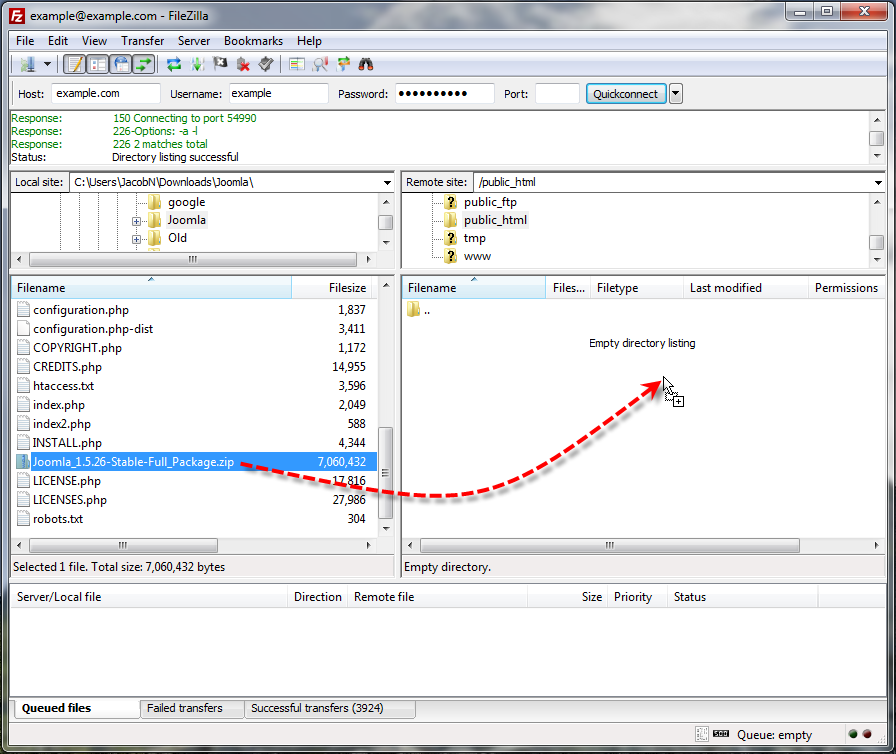Toggle the message log display
The height and width of the screenshot is (754, 896).
(74, 65)
